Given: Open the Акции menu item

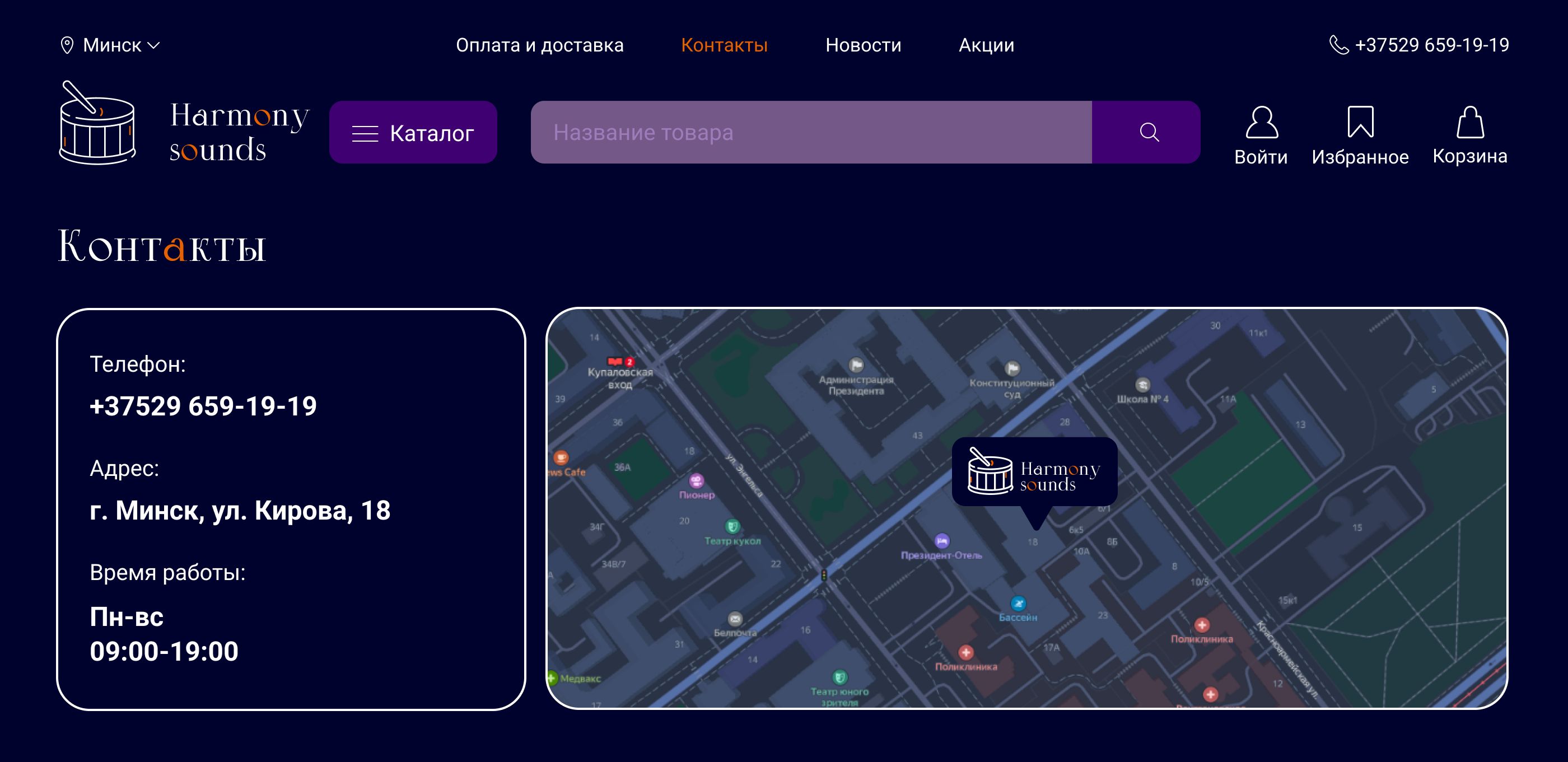Looking at the screenshot, I should point(986,45).
